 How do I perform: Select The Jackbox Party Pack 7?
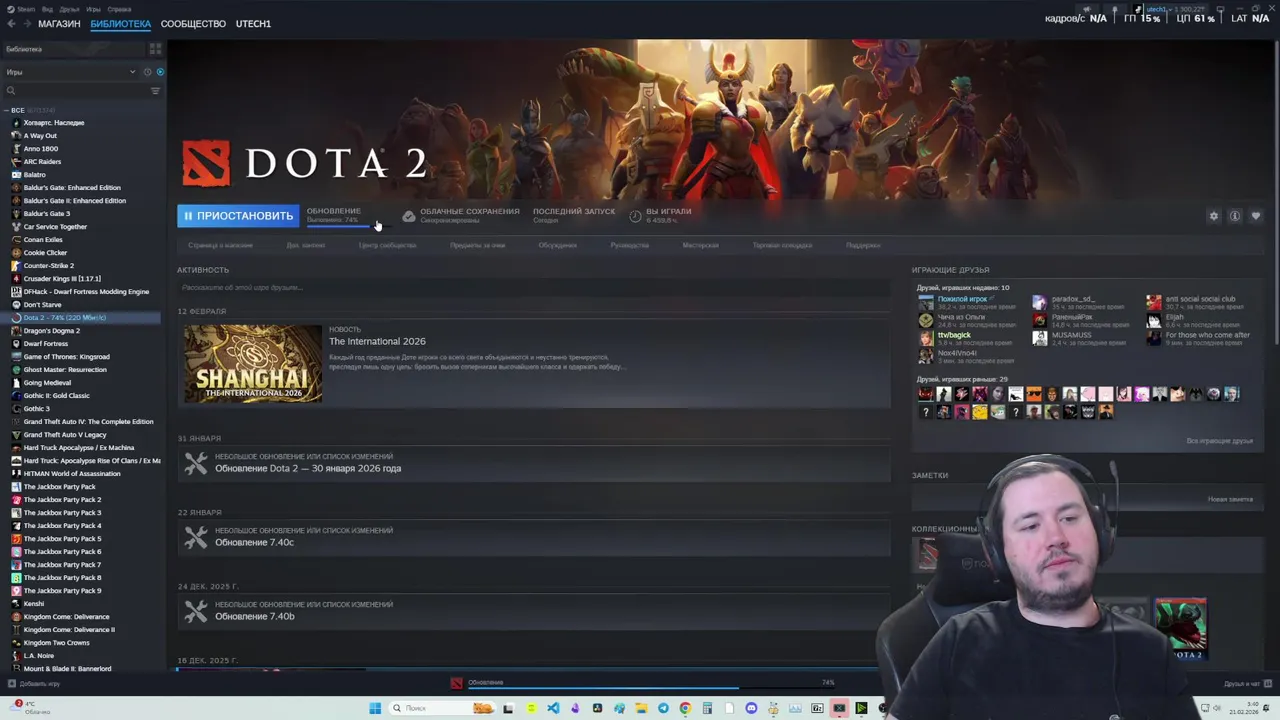coord(62,565)
